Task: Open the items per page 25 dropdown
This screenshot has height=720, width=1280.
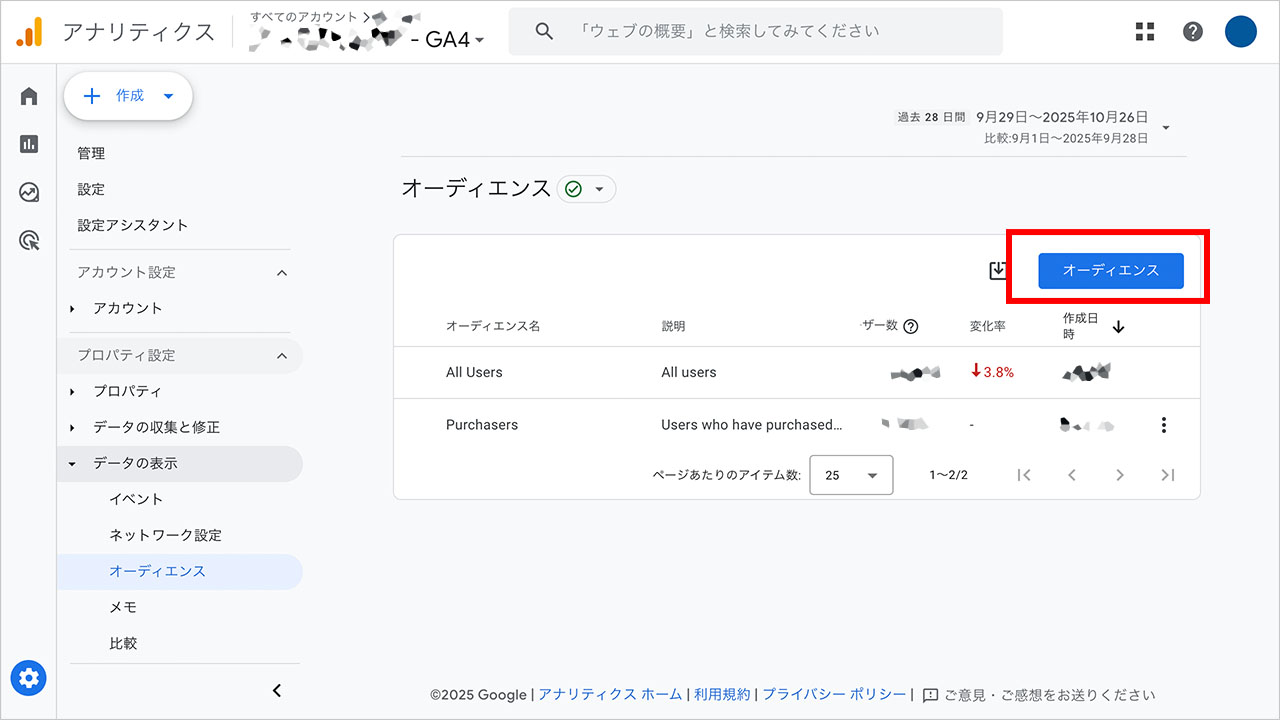Action: tap(851, 476)
